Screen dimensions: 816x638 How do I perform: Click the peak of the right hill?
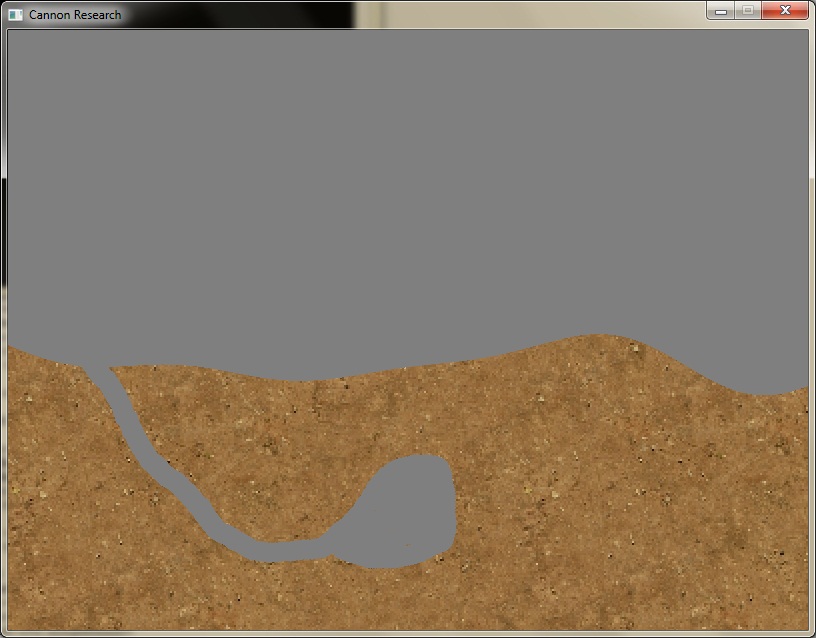pos(600,338)
